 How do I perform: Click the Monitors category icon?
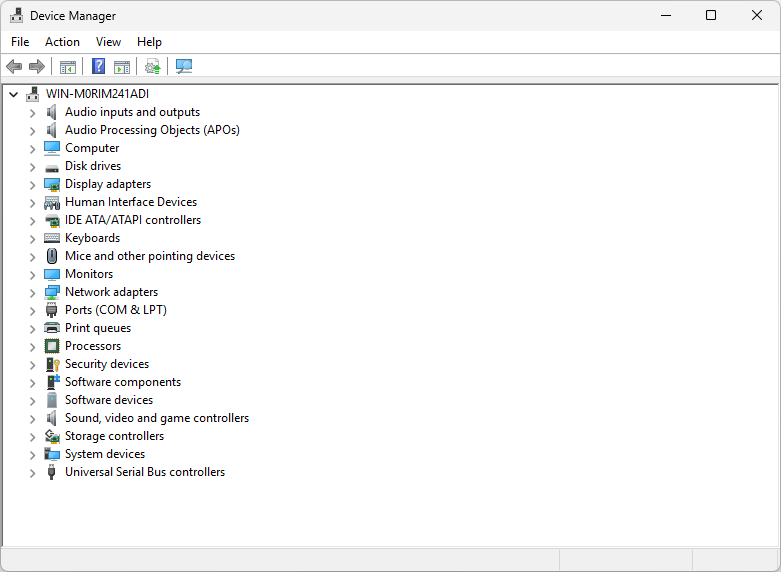(x=52, y=275)
